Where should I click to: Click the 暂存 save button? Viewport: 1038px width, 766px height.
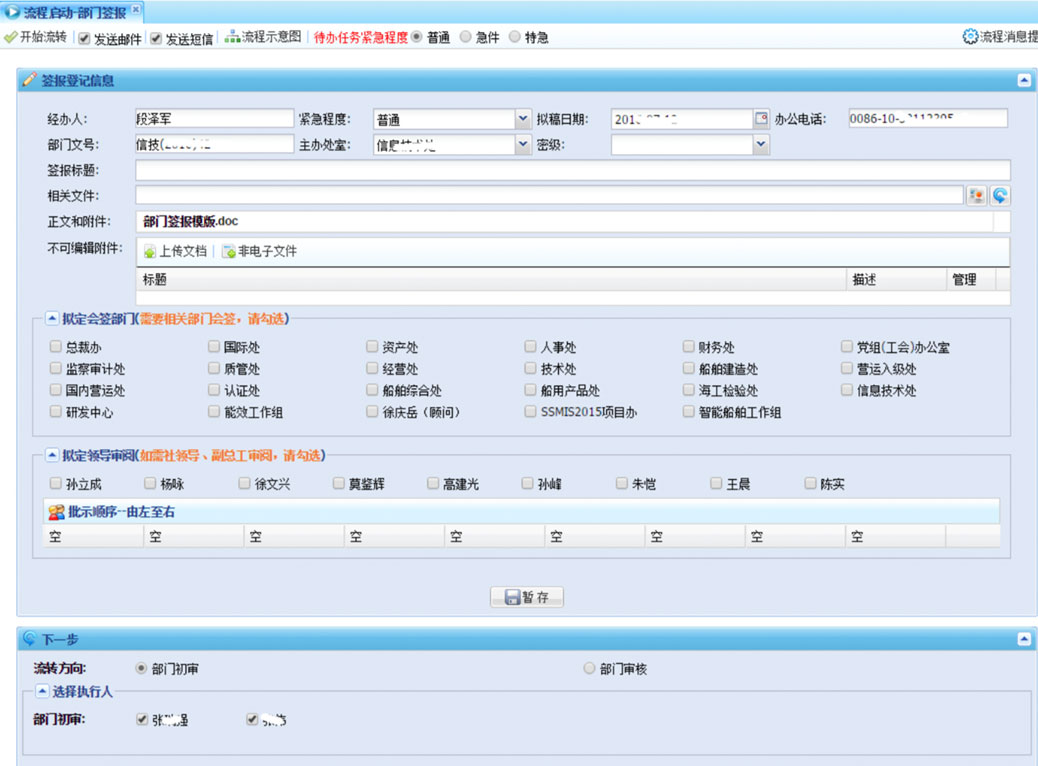coord(526,596)
